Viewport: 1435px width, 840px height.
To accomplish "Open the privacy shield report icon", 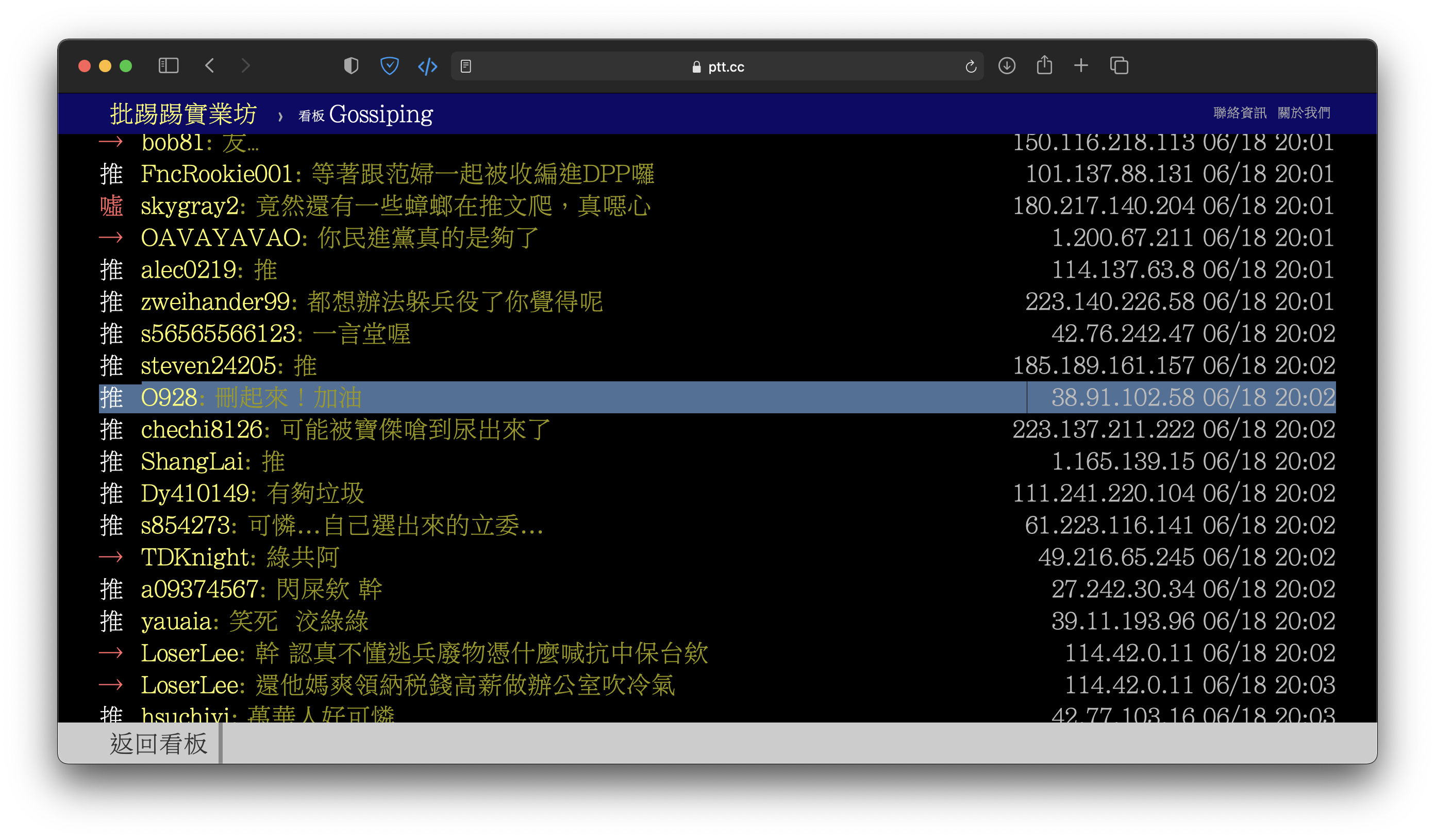I will click(351, 66).
